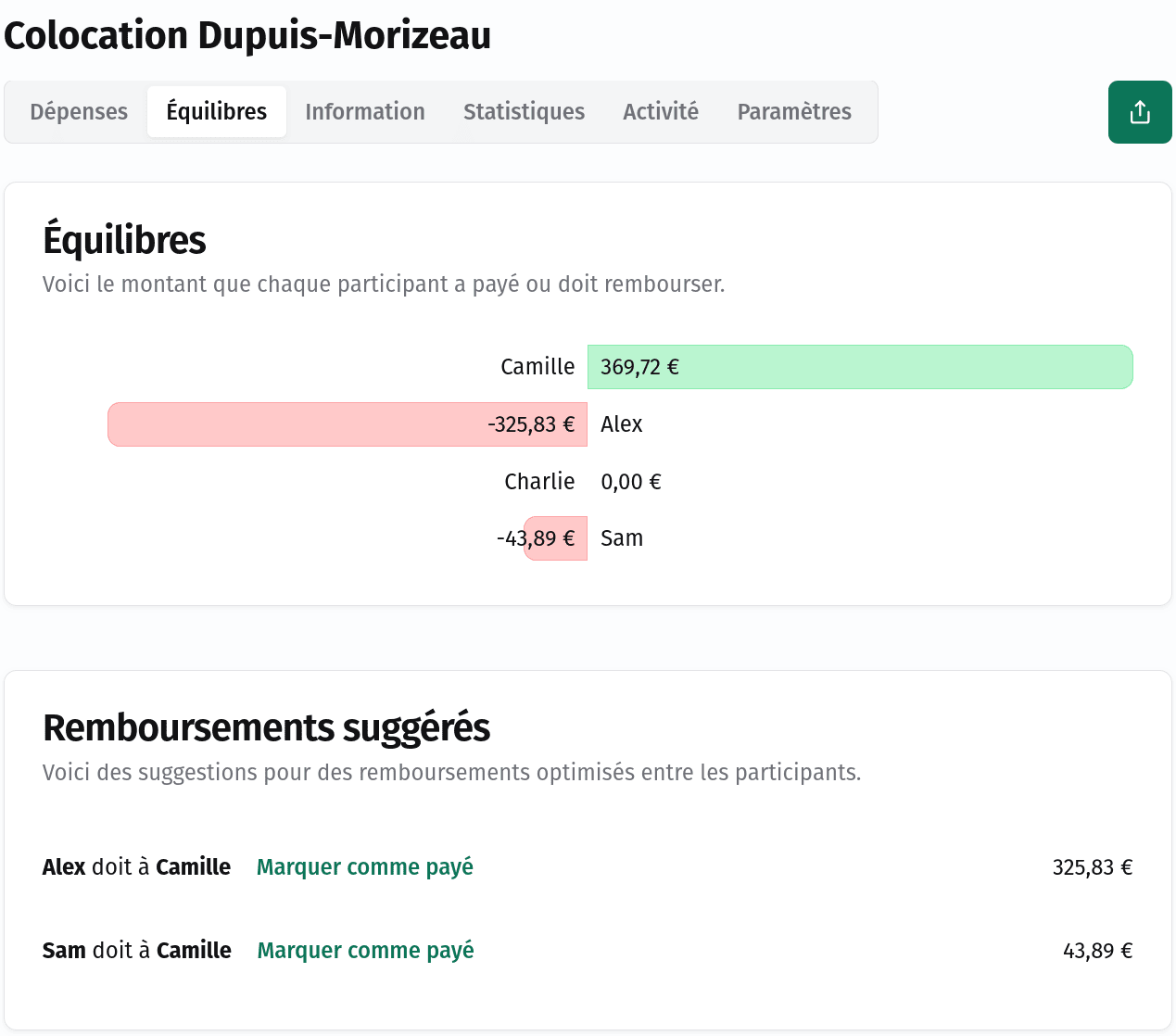The width and height of the screenshot is (1176, 1036).
Task: Open the Paramètres tab
Action: pos(793,112)
